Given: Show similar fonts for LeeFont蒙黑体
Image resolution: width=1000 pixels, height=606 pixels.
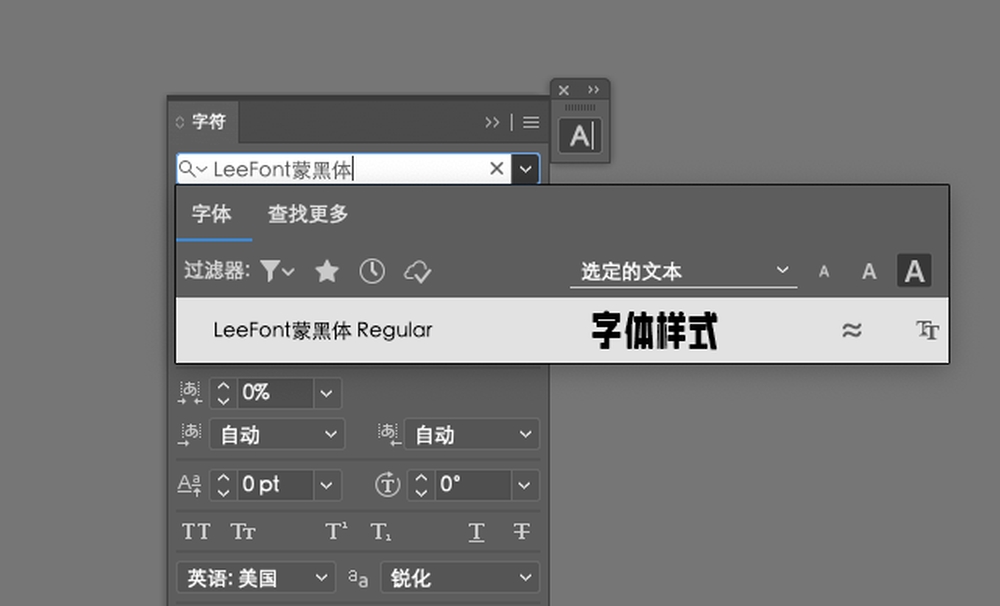Looking at the screenshot, I should pyautogui.click(x=851, y=330).
